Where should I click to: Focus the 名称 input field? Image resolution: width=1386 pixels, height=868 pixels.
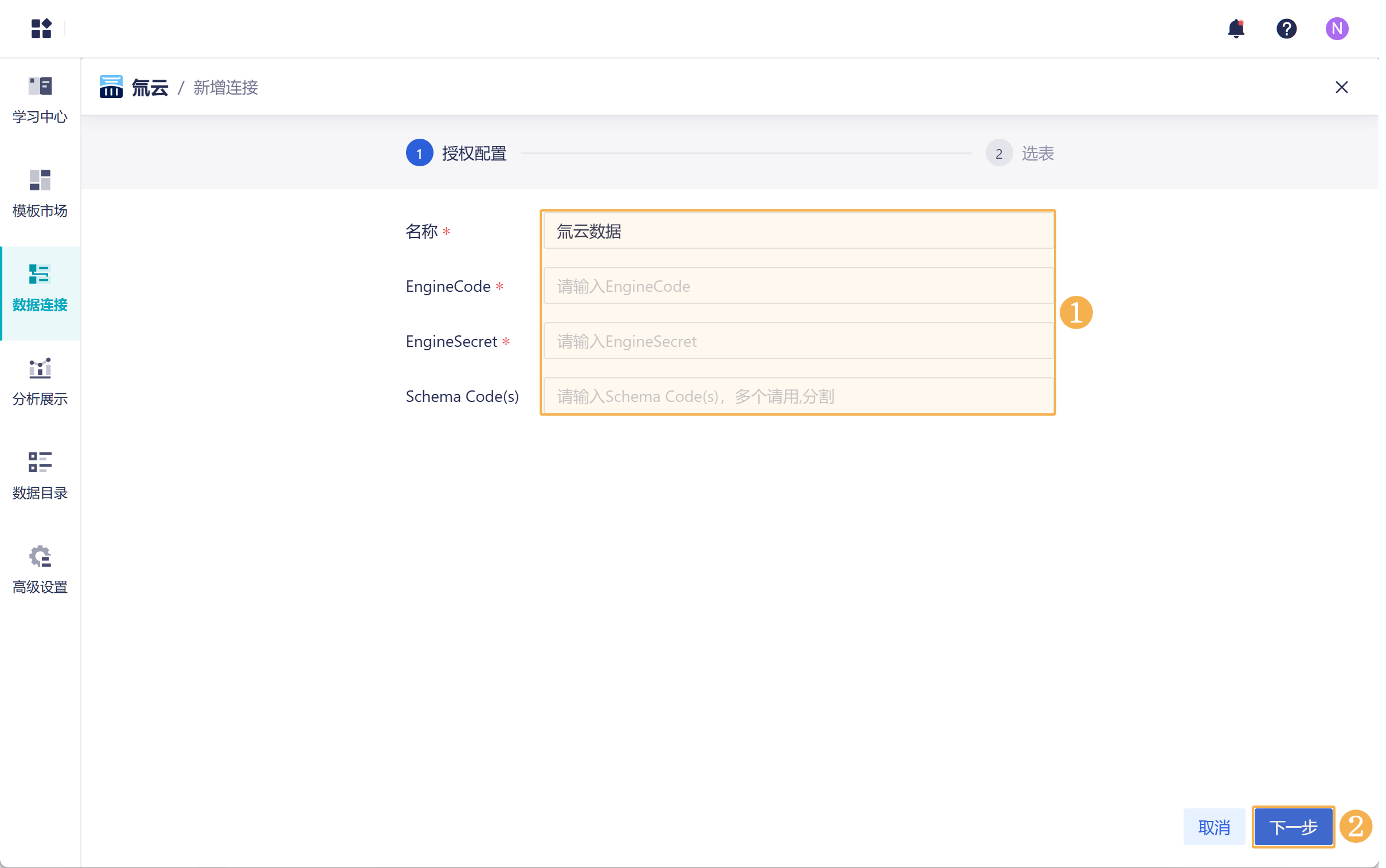798,232
